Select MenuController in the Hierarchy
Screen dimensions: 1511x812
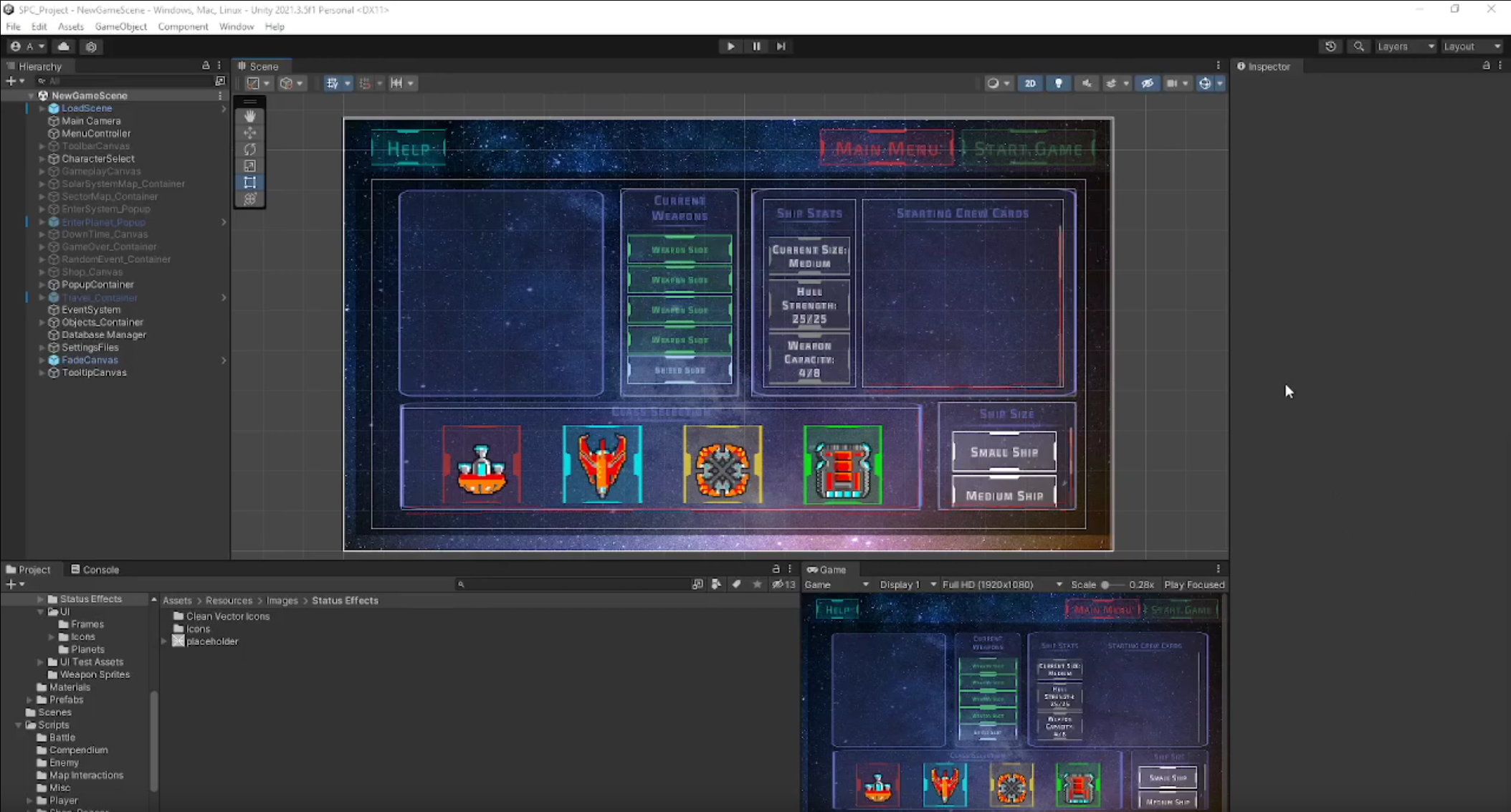click(x=96, y=133)
